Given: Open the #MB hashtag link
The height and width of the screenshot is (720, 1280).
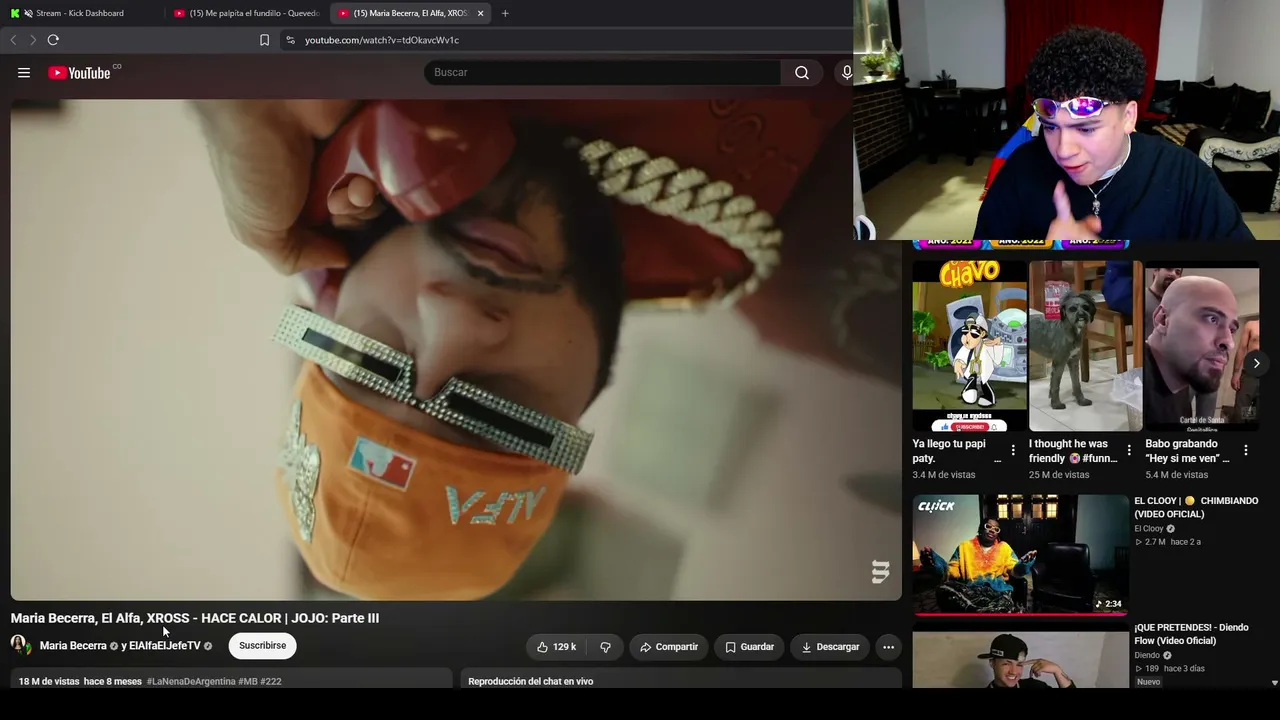Looking at the screenshot, I should (x=248, y=682).
